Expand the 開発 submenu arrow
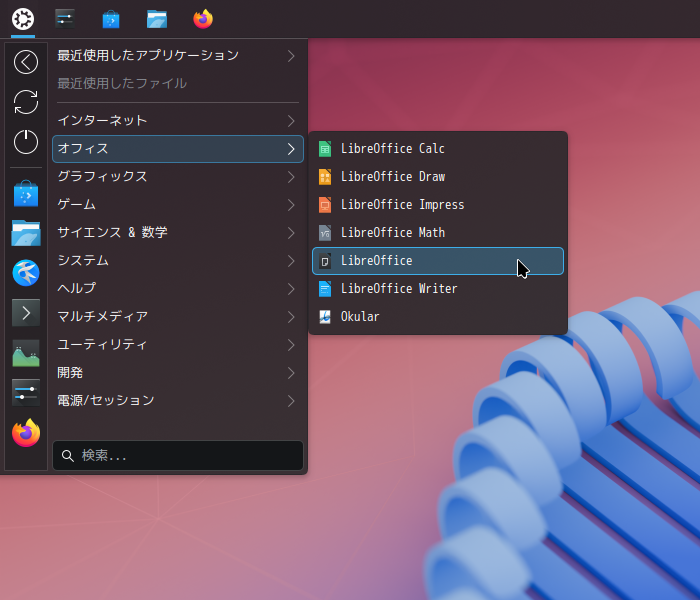Image resolution: width=700 pixels, height=600 pixels. pos(291,373)
